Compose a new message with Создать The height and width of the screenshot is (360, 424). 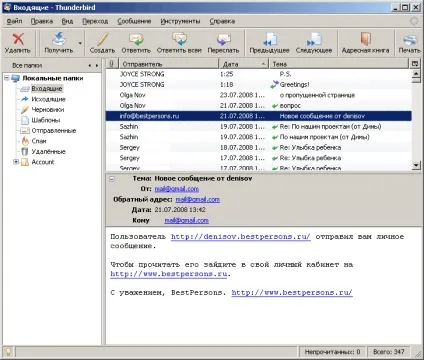click(102, 43)
